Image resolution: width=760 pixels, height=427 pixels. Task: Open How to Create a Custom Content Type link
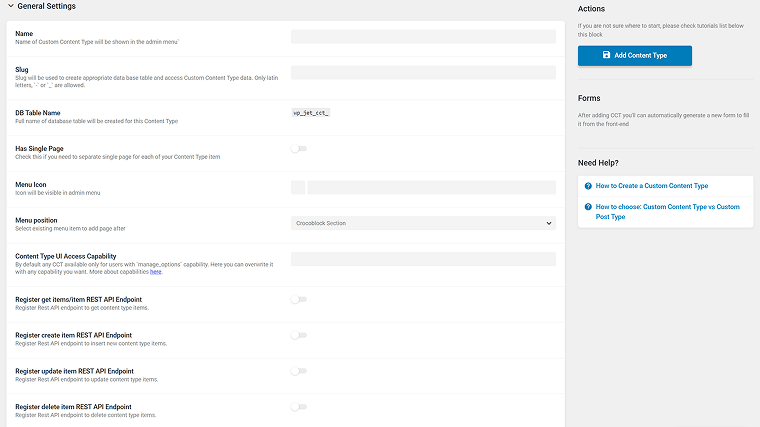click(651, 186)
